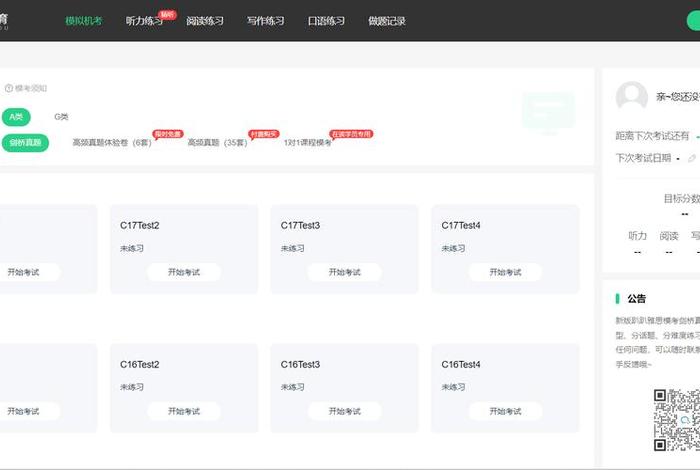Click the red badge above 1对1课程模考
The width and height of the screenshot is (700, 470).
(351, 134)
